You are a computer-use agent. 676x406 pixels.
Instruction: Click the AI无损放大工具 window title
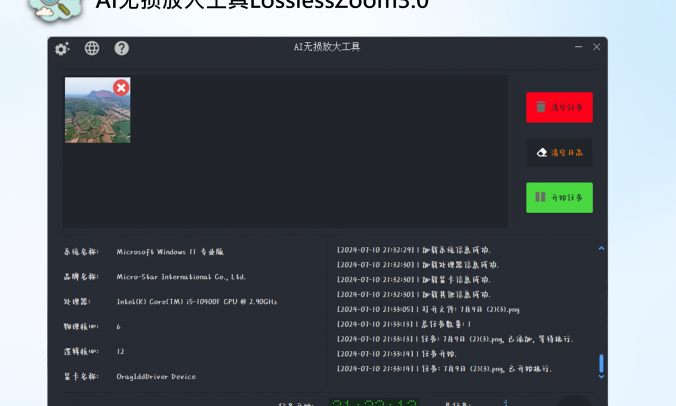[x=327, y=47]
